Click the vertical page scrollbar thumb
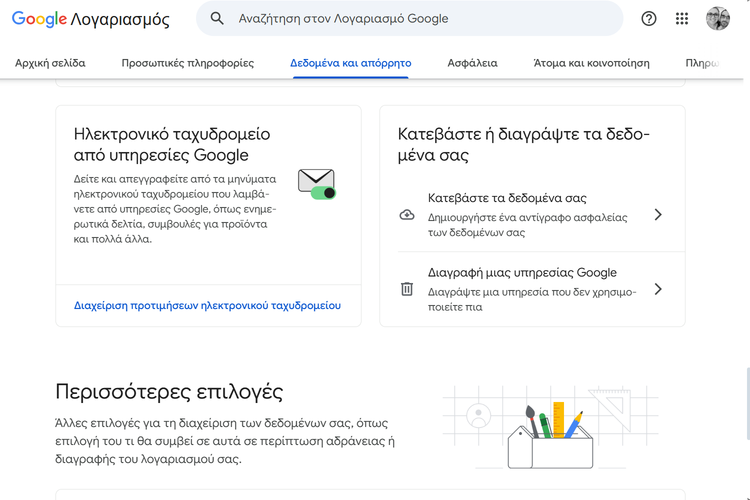 pyautogui.click(x=747, y=404)
